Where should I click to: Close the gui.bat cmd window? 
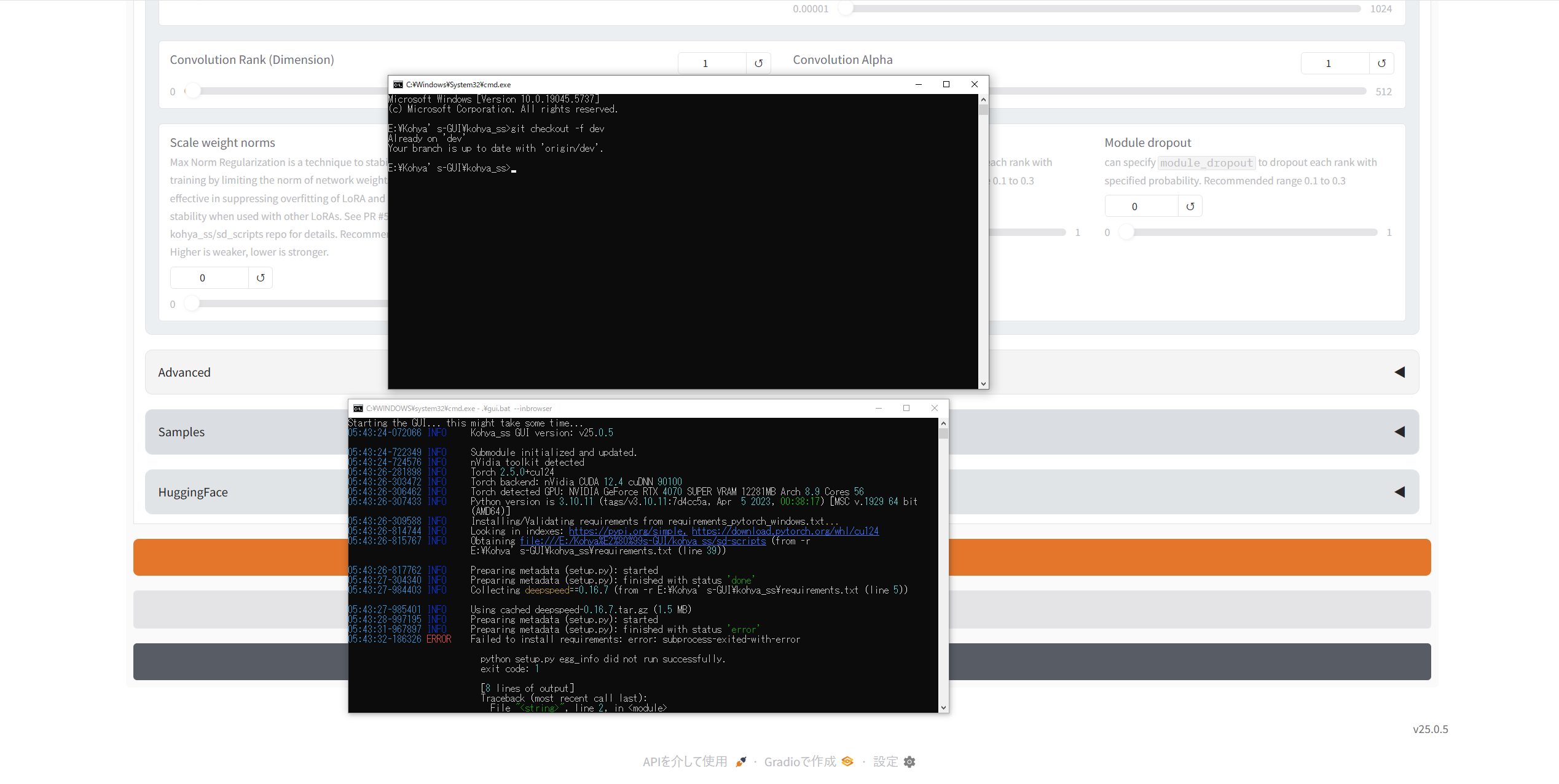tap(935, 409)
